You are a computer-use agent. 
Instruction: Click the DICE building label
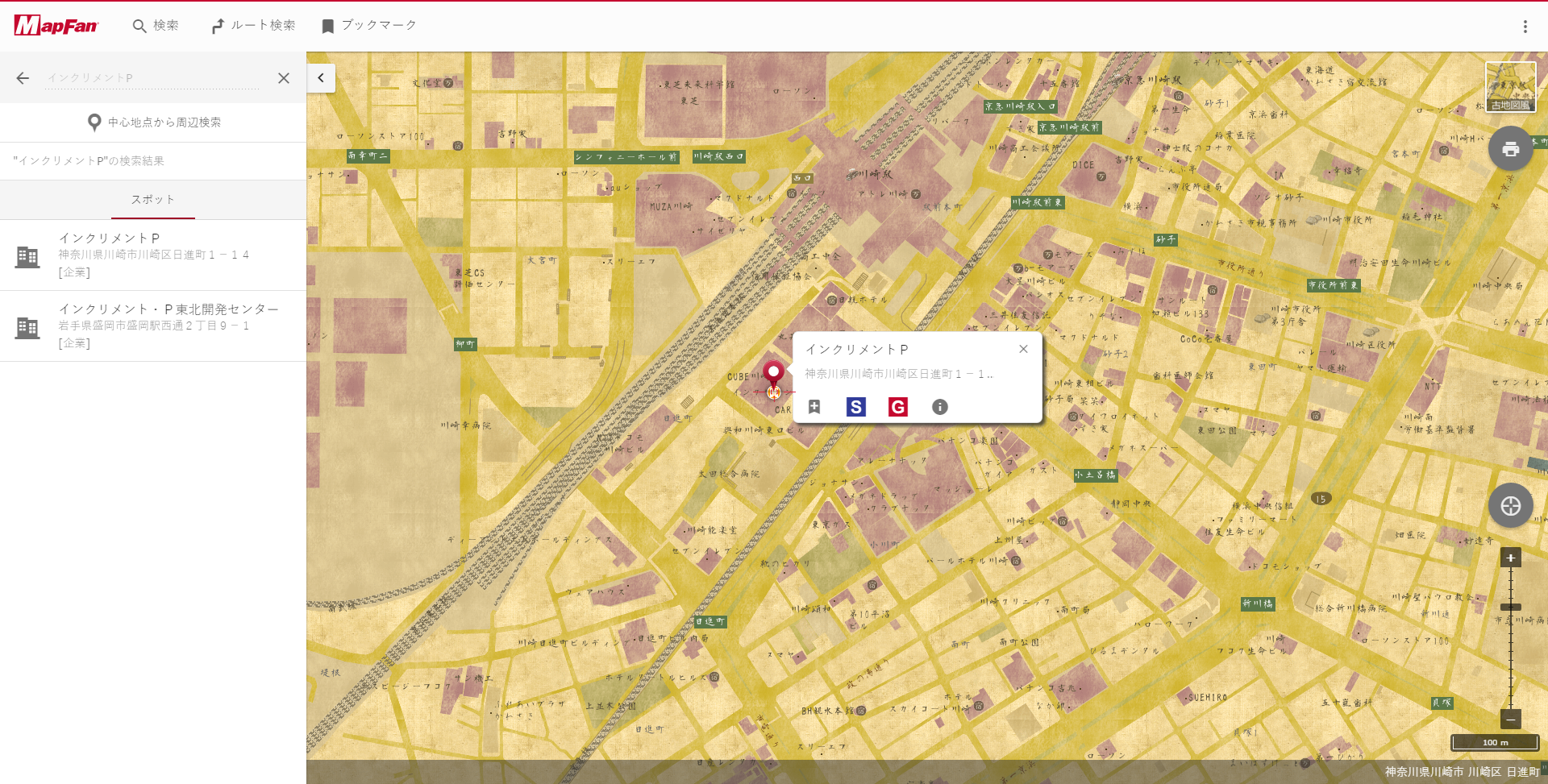[x=1084, y=165]
